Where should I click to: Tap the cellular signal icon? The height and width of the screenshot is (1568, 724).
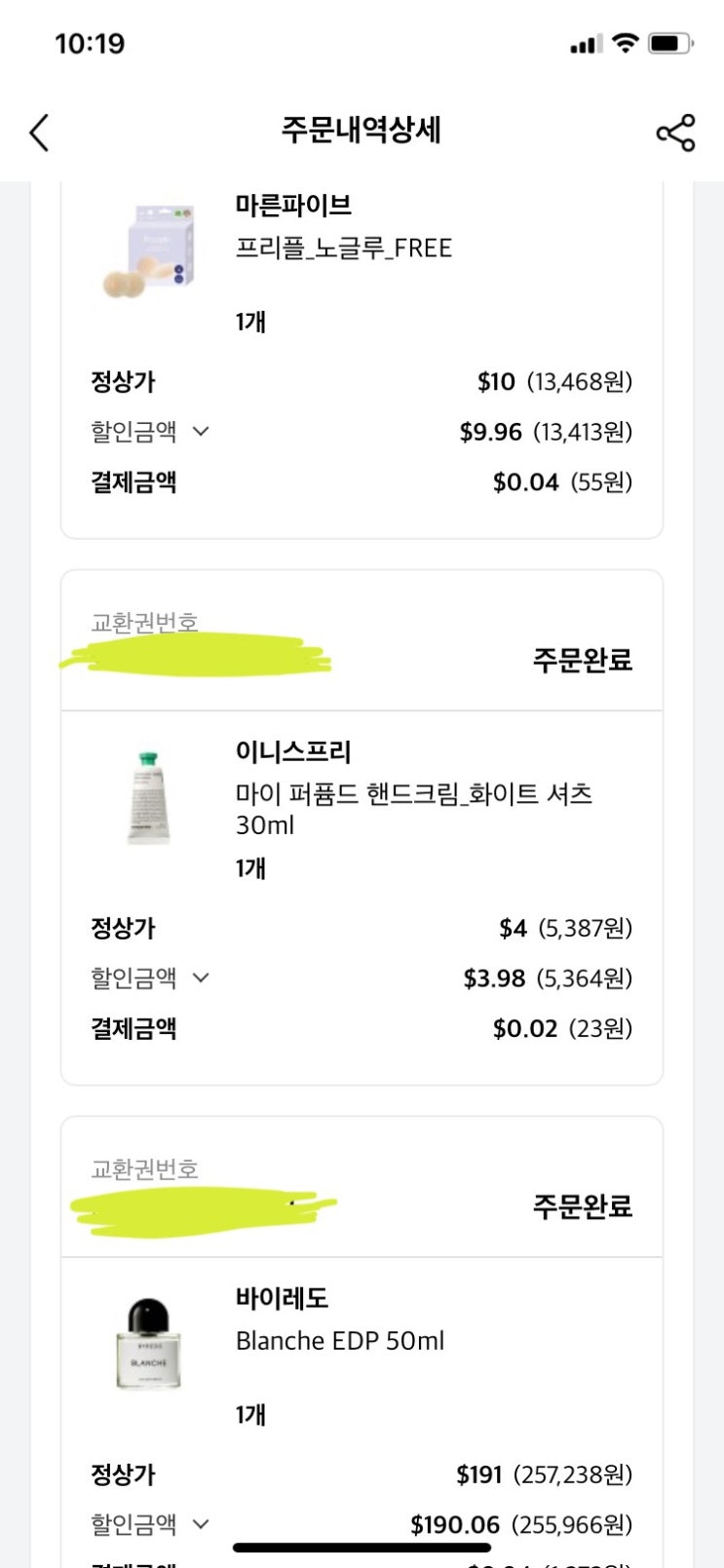[x=586, y=44]
